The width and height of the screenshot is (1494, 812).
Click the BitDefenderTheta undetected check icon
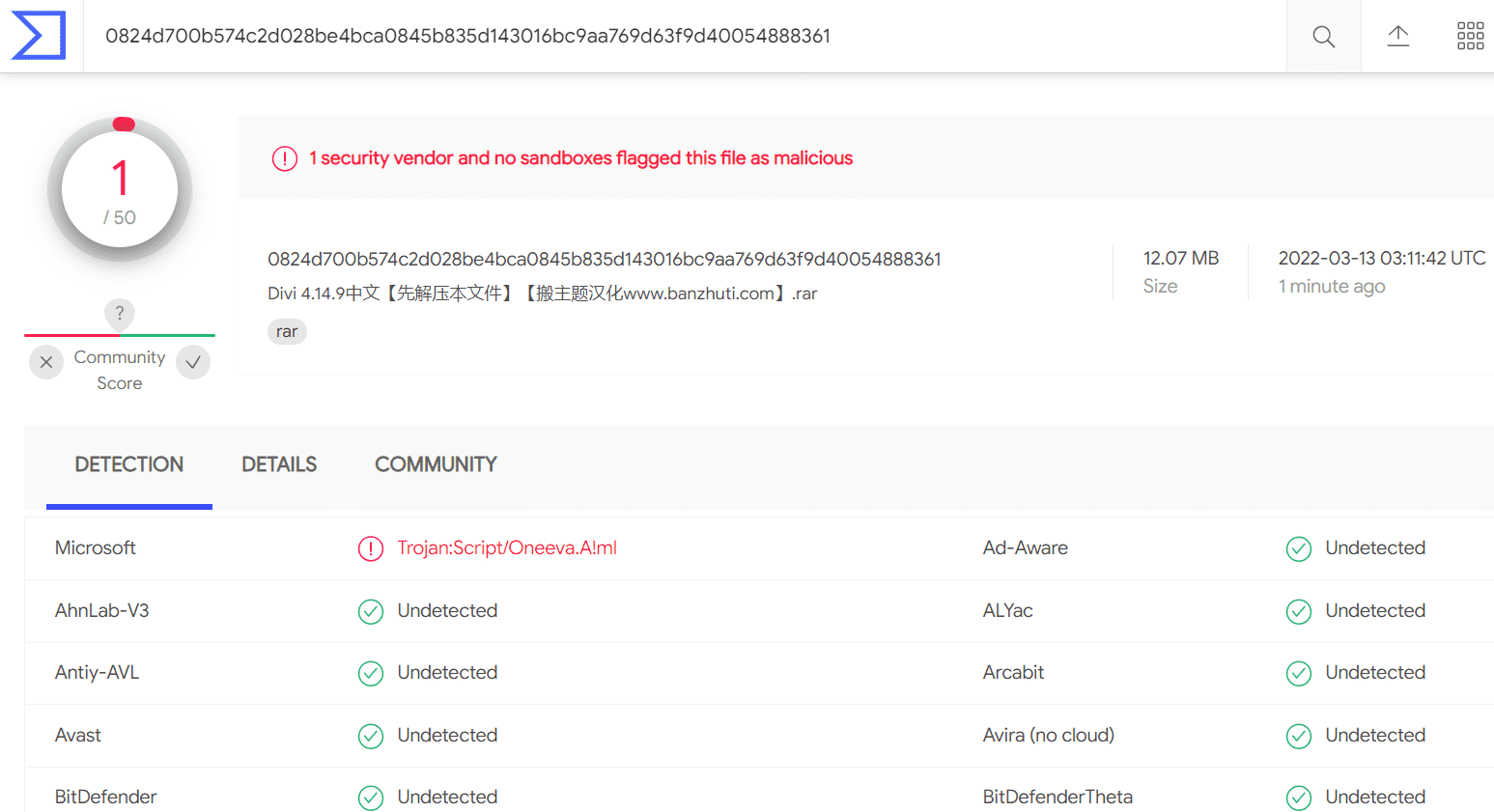pyautogui.click(x=1299, y=798)
